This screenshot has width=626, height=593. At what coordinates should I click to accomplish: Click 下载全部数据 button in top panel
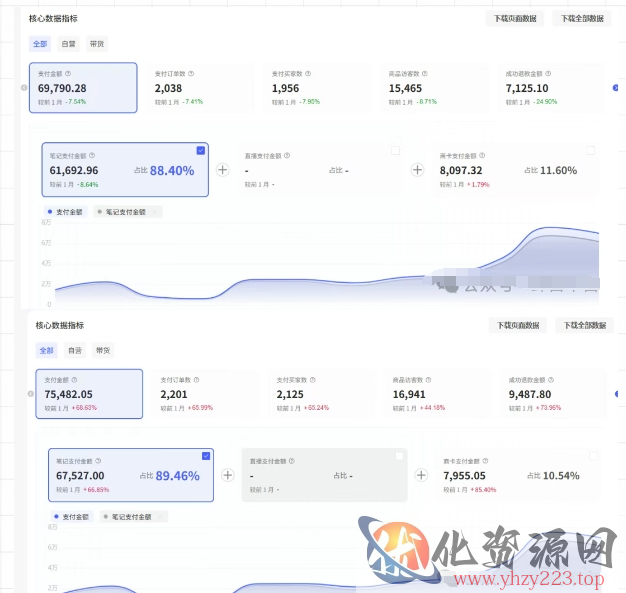[582, 18]
